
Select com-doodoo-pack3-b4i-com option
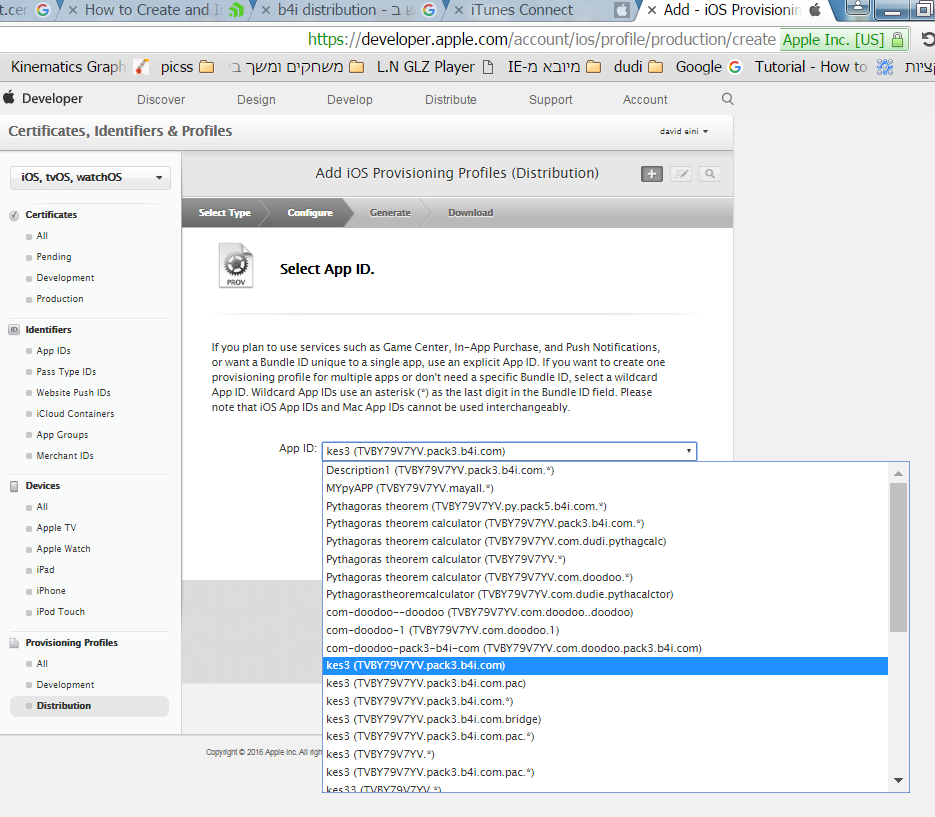click(x=605, y=648)
